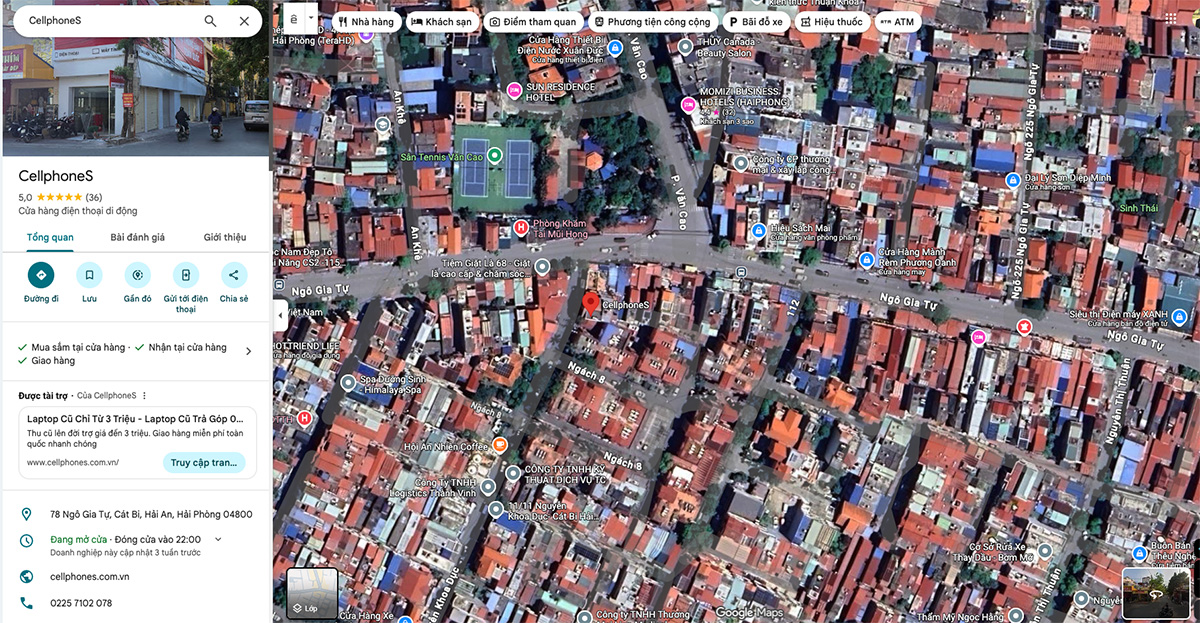Click Cửa Hàng Mành Rèm Phương Oanh marker
The height and width of the screenshot is (623, 1200).
867,260
